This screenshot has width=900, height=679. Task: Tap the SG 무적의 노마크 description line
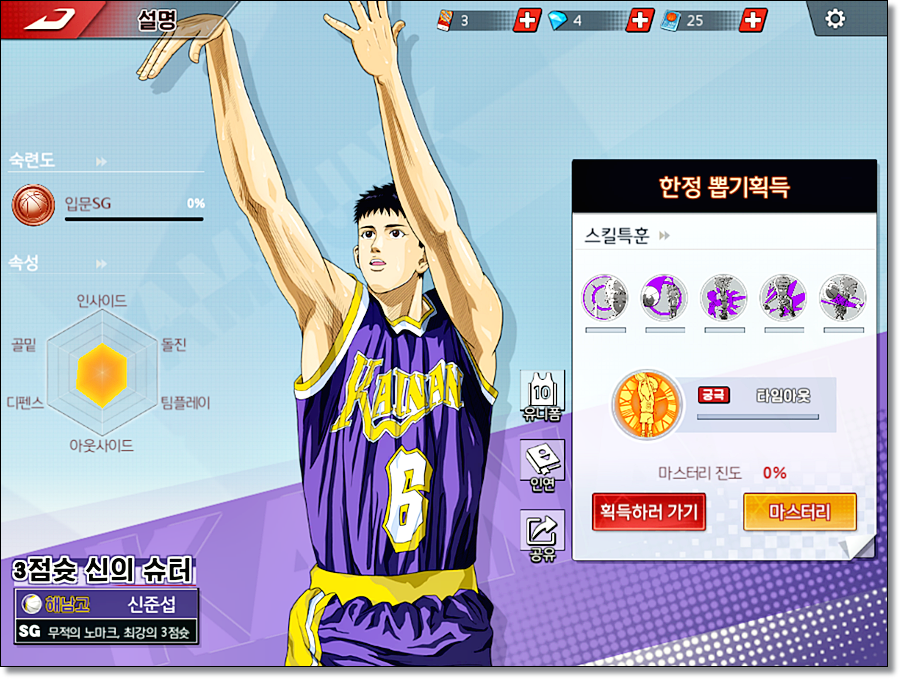tap(104, 632)
